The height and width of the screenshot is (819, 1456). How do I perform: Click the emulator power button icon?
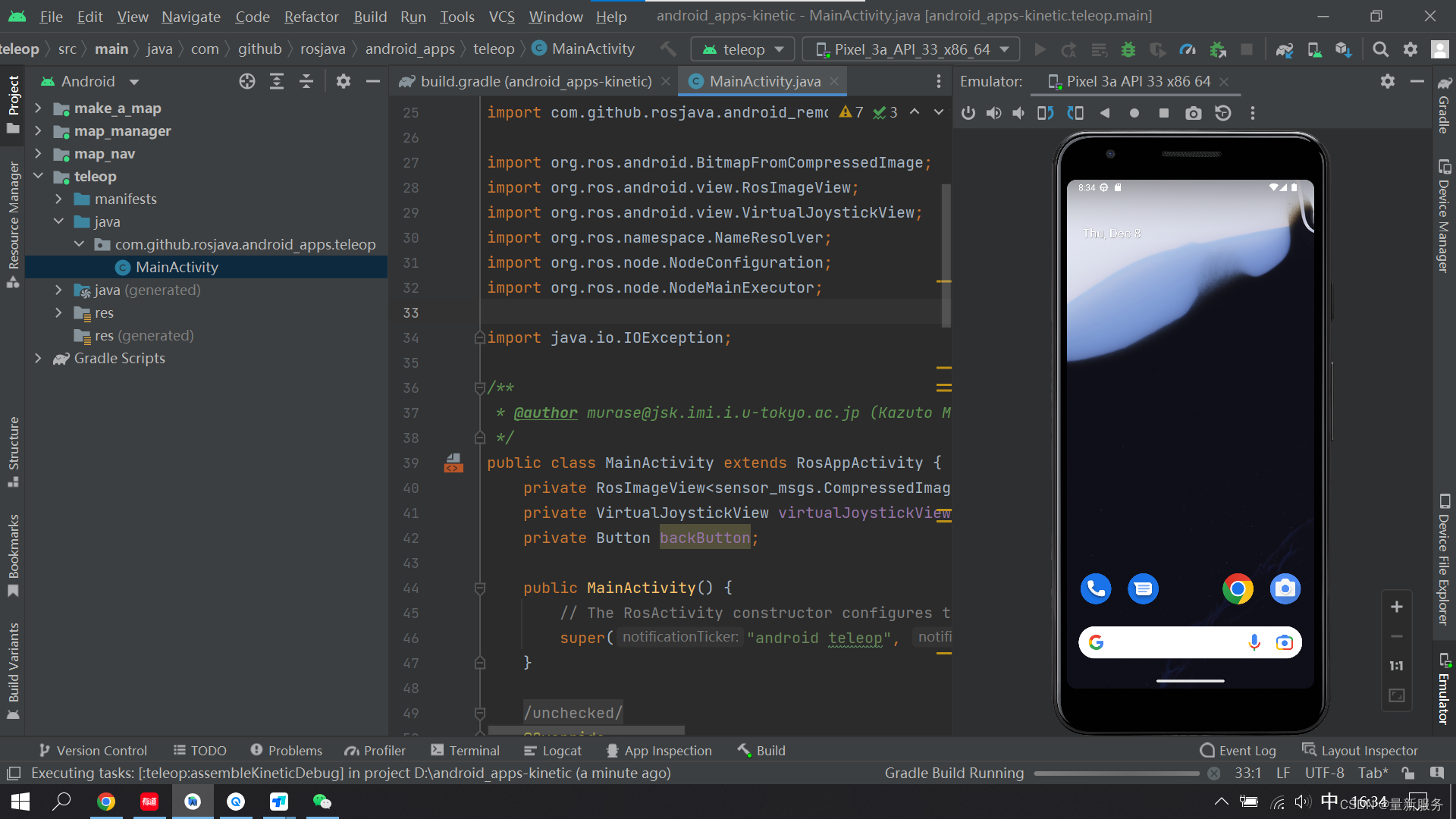coord(968,113)
